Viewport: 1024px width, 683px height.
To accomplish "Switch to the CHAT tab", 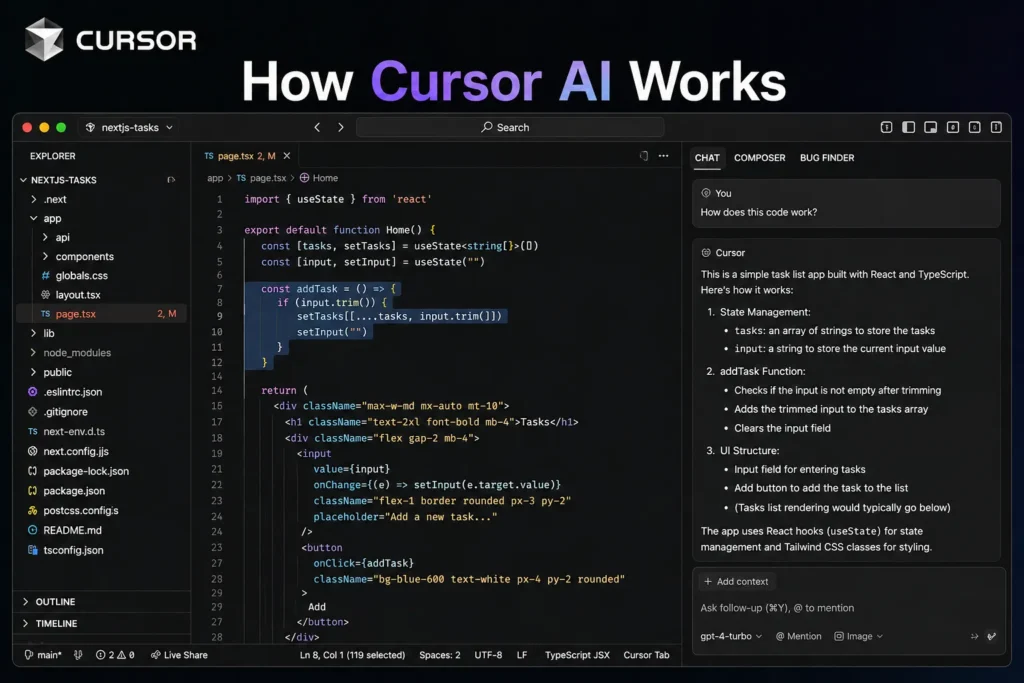I will tap(707, 158).
